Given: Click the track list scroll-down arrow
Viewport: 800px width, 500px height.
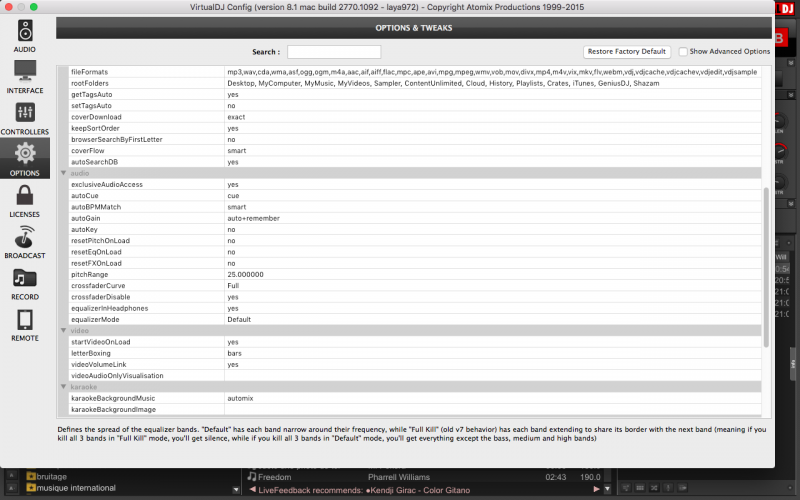Looking at the screenshot, I should [x=607, y=489].
